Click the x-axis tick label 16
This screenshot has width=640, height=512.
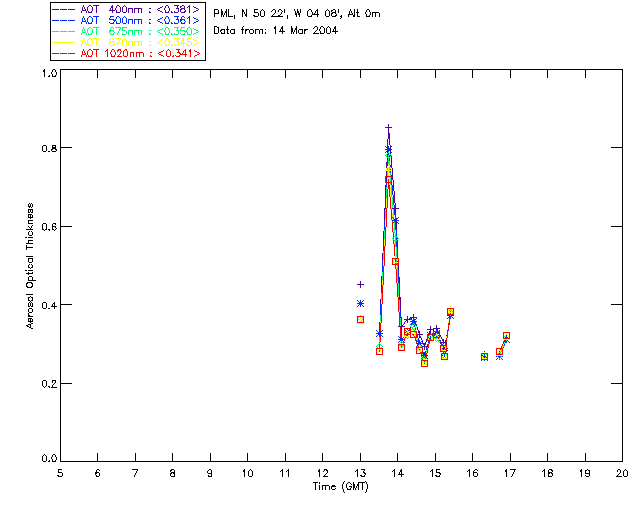[472, 473]
